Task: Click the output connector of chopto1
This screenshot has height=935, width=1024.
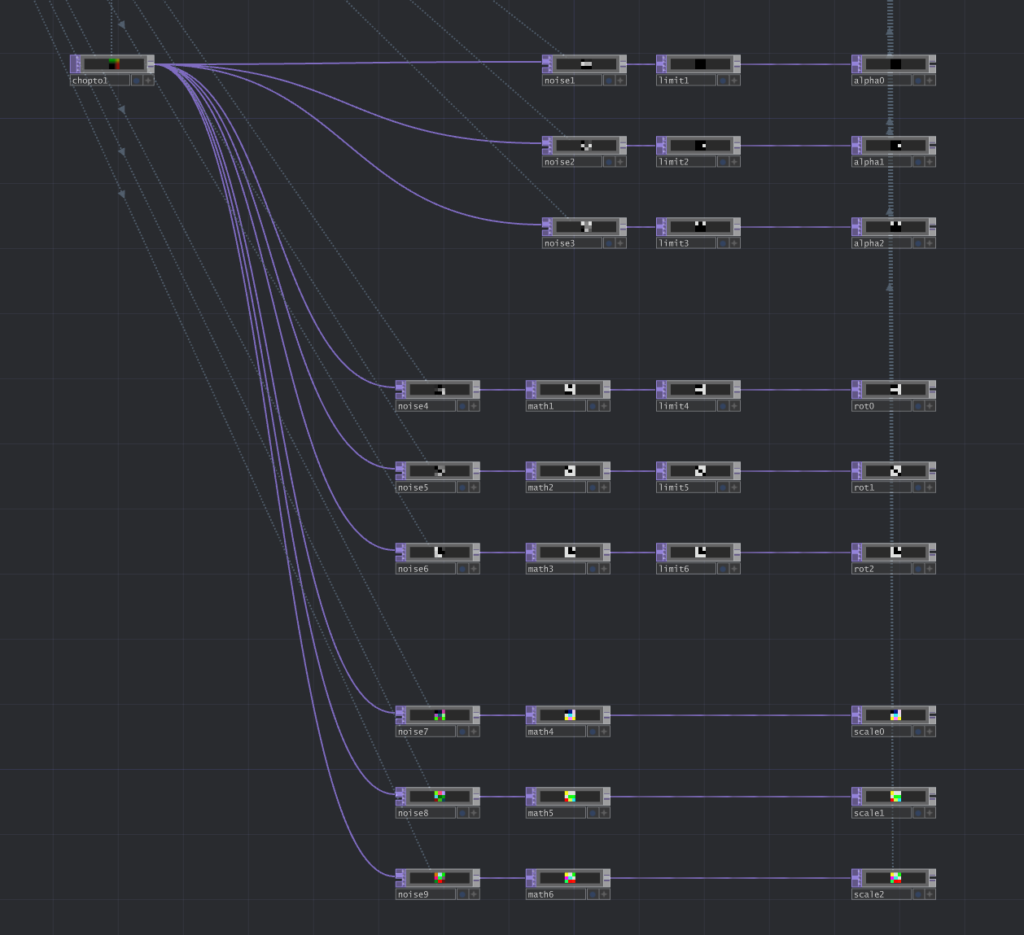Action: (151, 64)
